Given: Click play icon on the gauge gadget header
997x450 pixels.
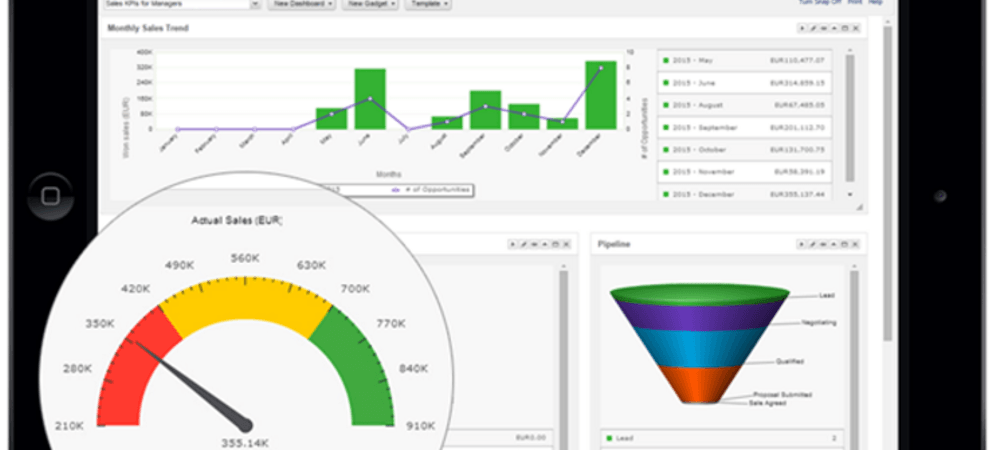Looking at the screenshot, I should (x=512, y=244).
